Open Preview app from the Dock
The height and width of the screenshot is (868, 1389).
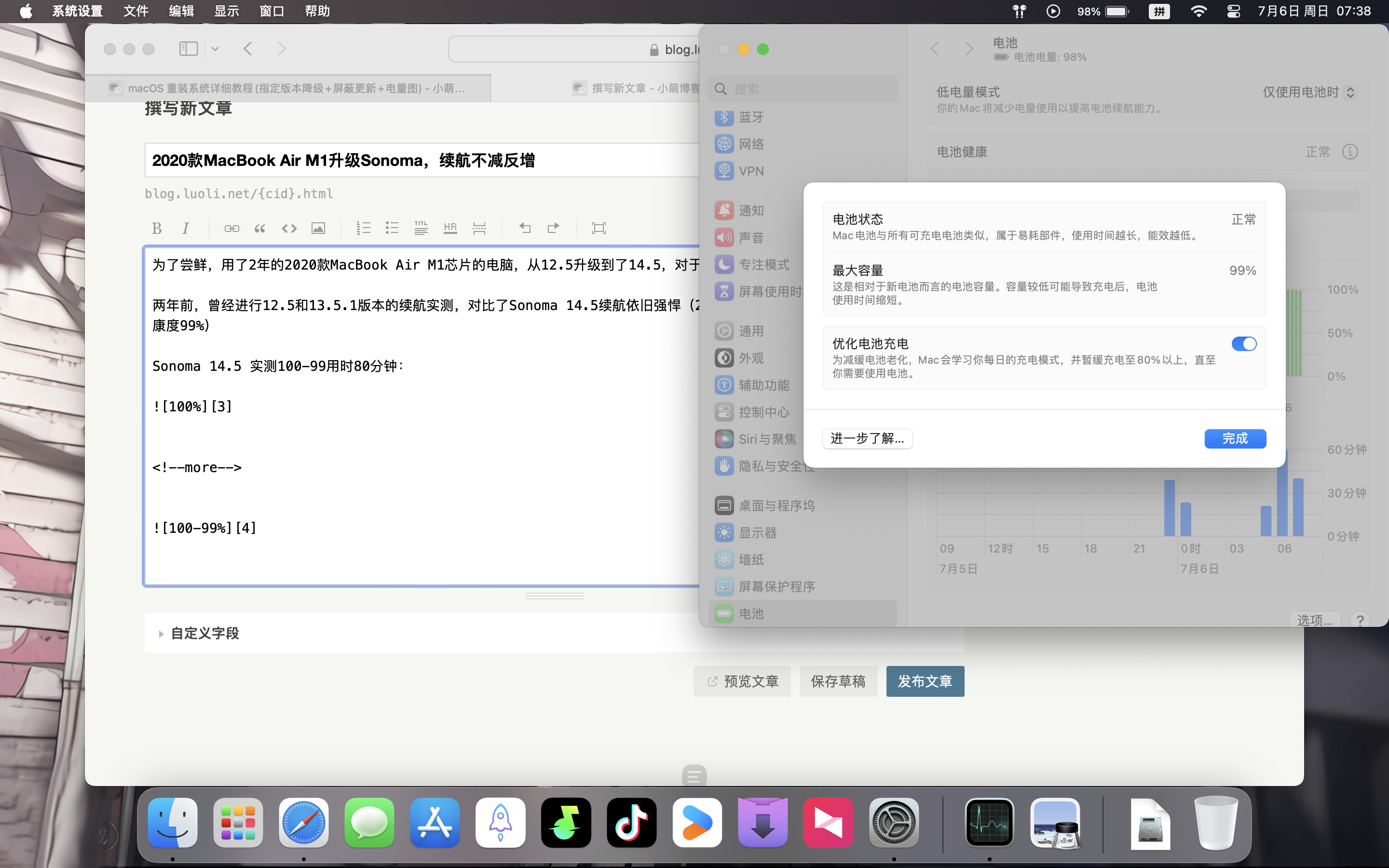[x=1055, y=823]
